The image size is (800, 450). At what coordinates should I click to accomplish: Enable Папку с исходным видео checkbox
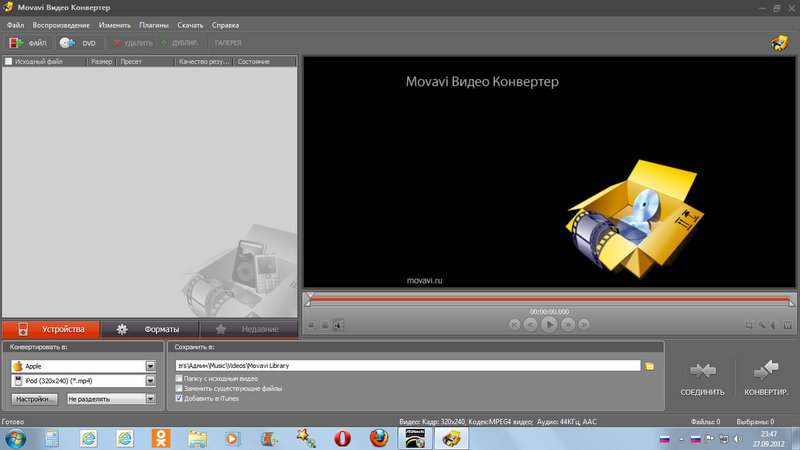[179, 378]
